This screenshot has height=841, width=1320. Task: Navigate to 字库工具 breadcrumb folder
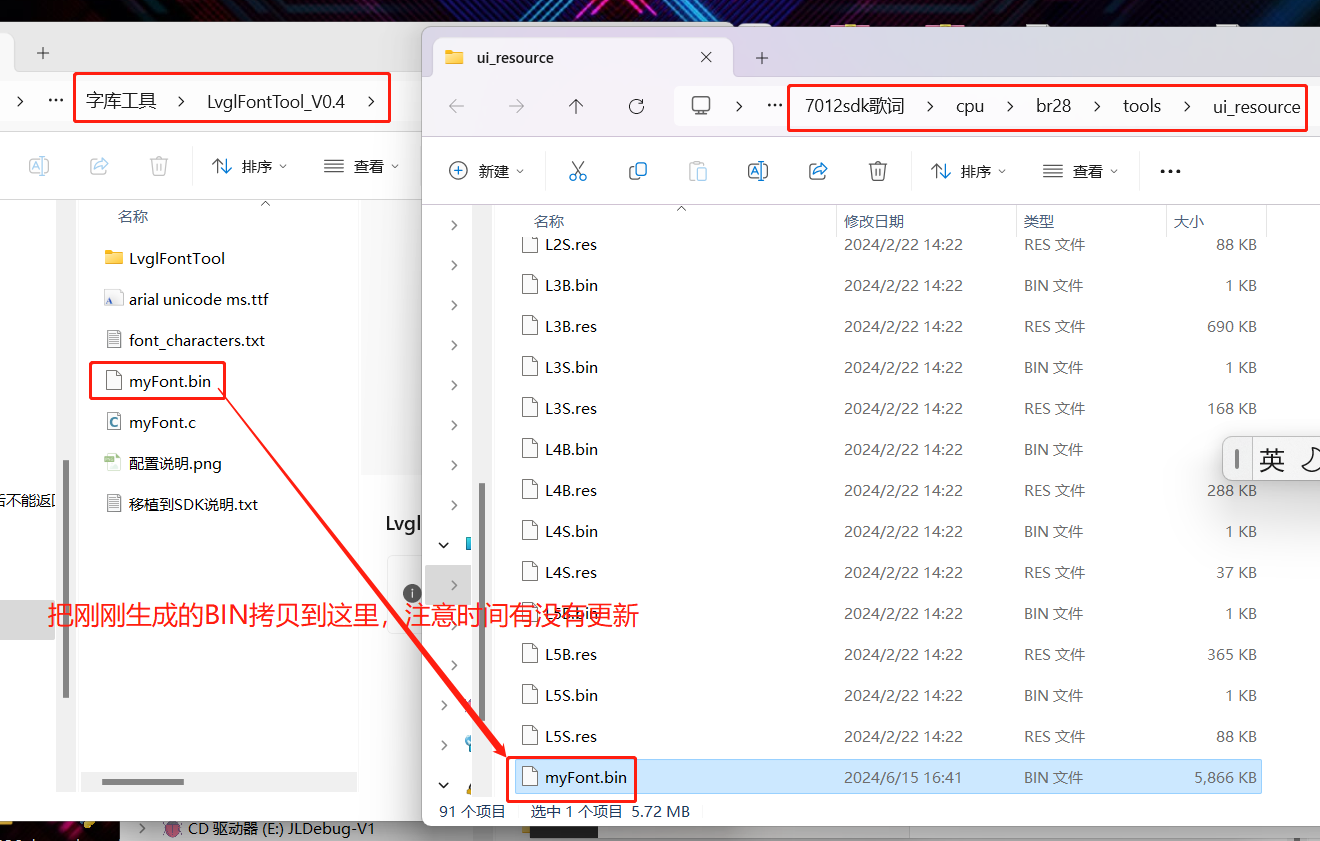click(121, 101)
